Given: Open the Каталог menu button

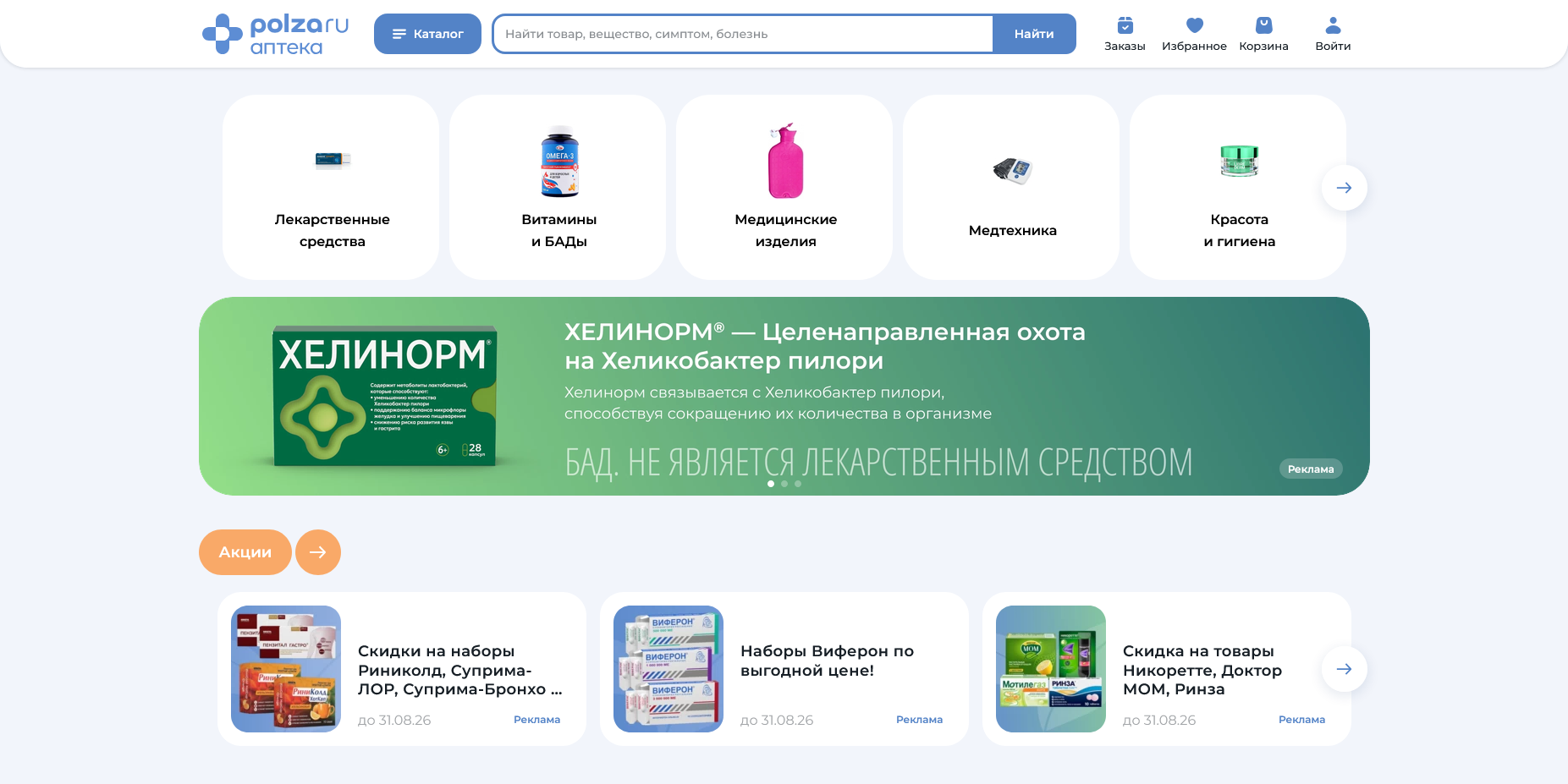Looking at the screenshot, I should (x=427, y=34).
